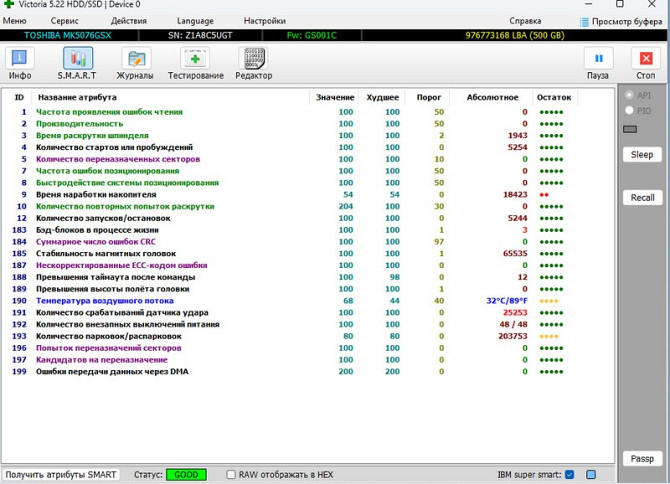Click the SN: Z1A8C5UGT serial label

(200, 35)
